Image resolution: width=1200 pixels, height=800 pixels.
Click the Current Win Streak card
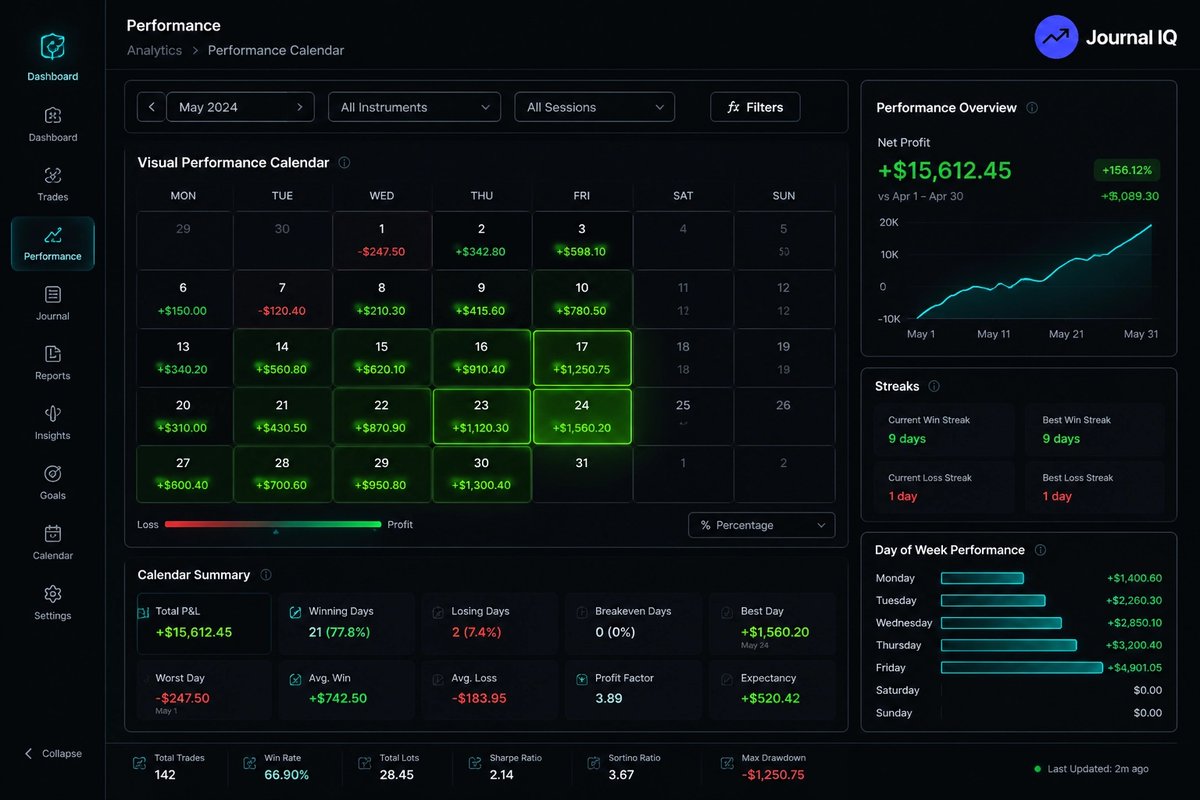[x=945, y=429]
